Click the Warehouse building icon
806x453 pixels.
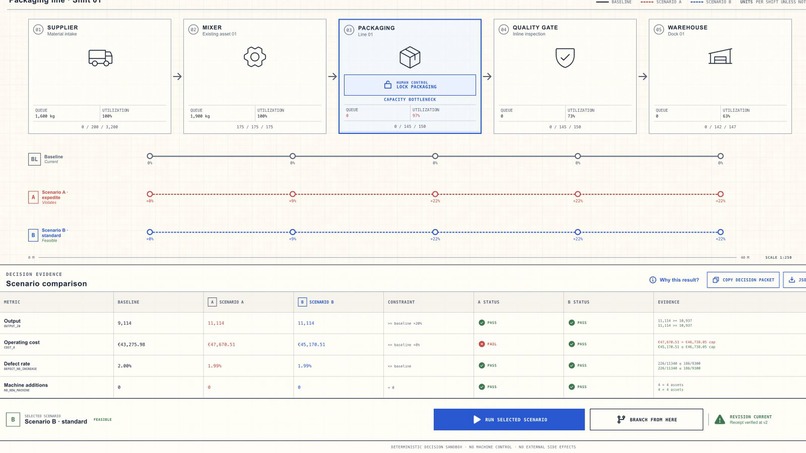point(720,57)
